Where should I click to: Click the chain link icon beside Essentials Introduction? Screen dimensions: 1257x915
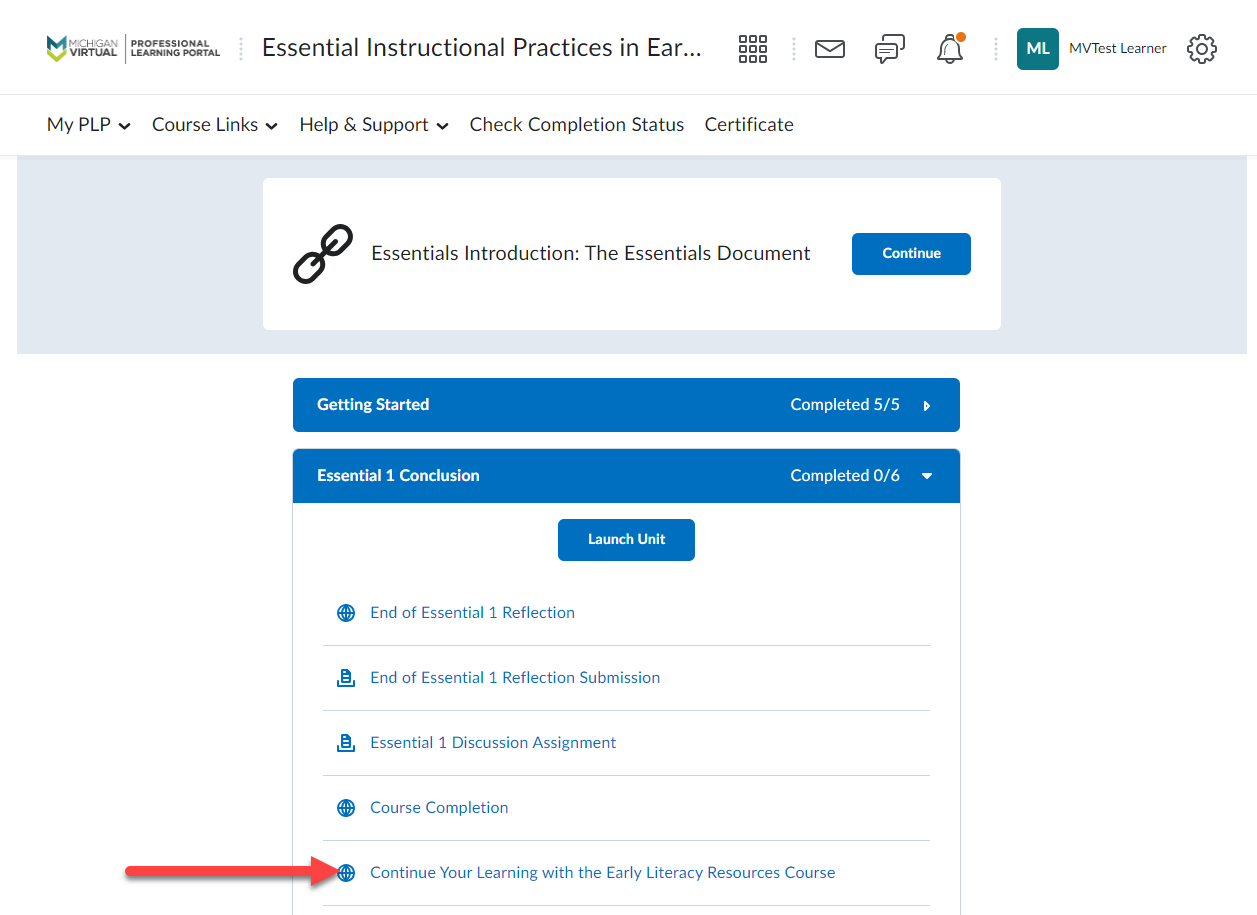[x=322, y=253]
